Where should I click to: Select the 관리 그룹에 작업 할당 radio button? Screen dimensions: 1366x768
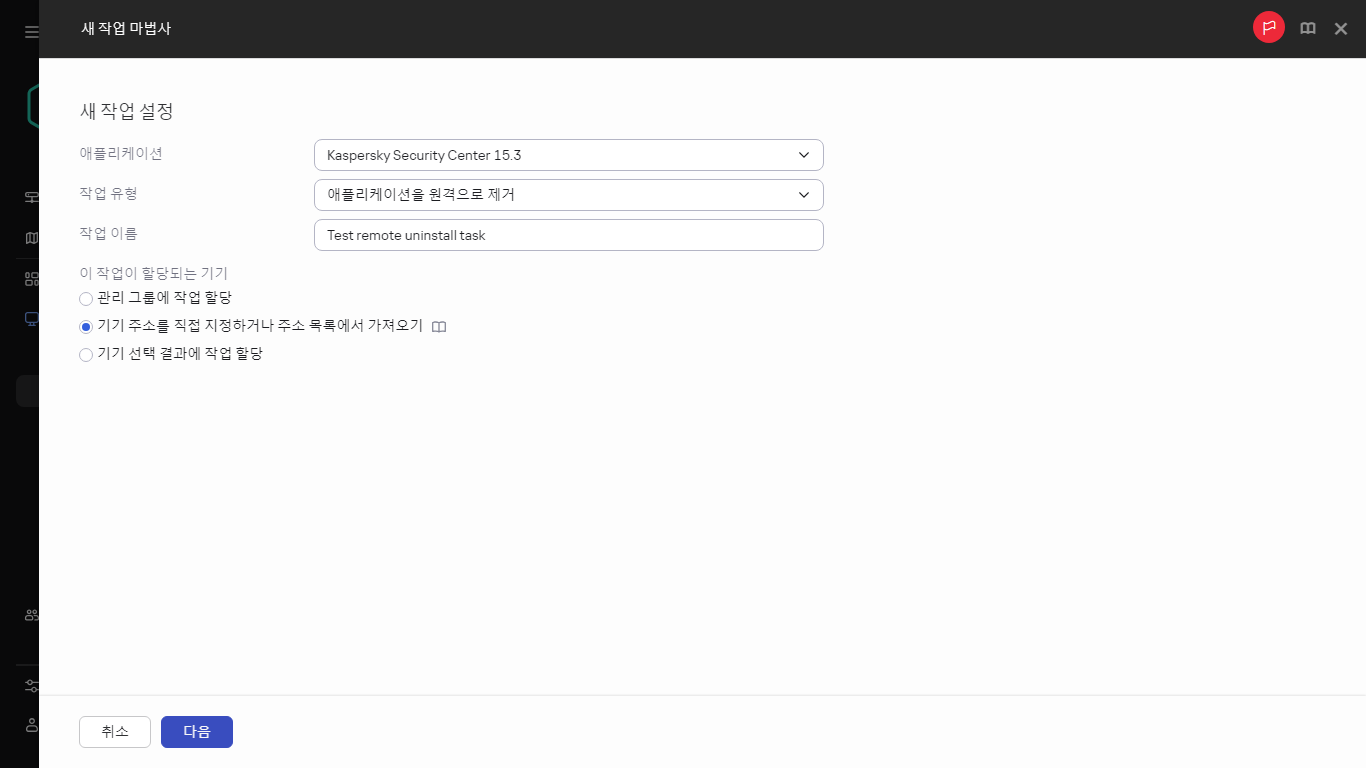coord(86,298)
